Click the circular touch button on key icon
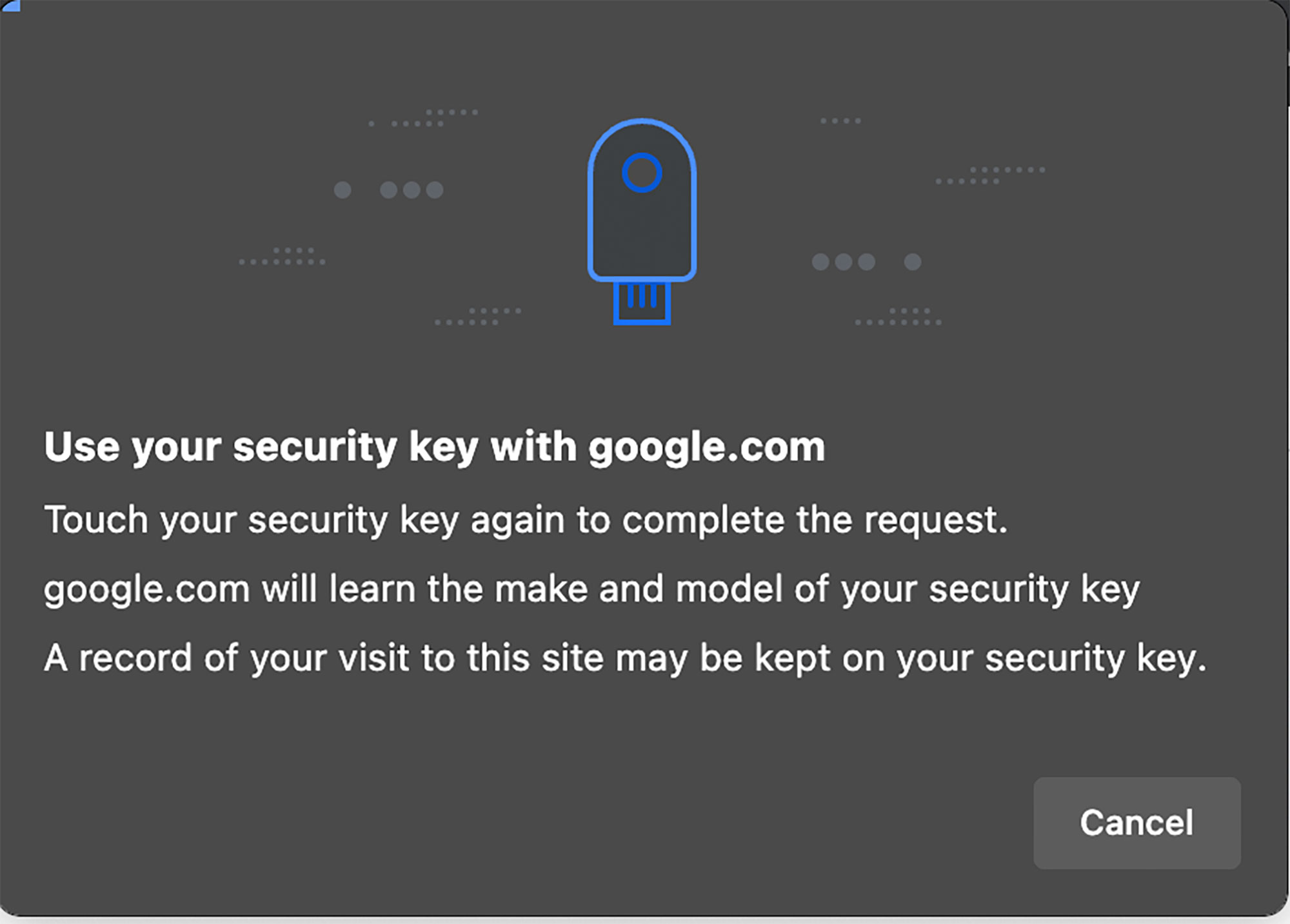1290x924 pixels. tap(642, 173)
